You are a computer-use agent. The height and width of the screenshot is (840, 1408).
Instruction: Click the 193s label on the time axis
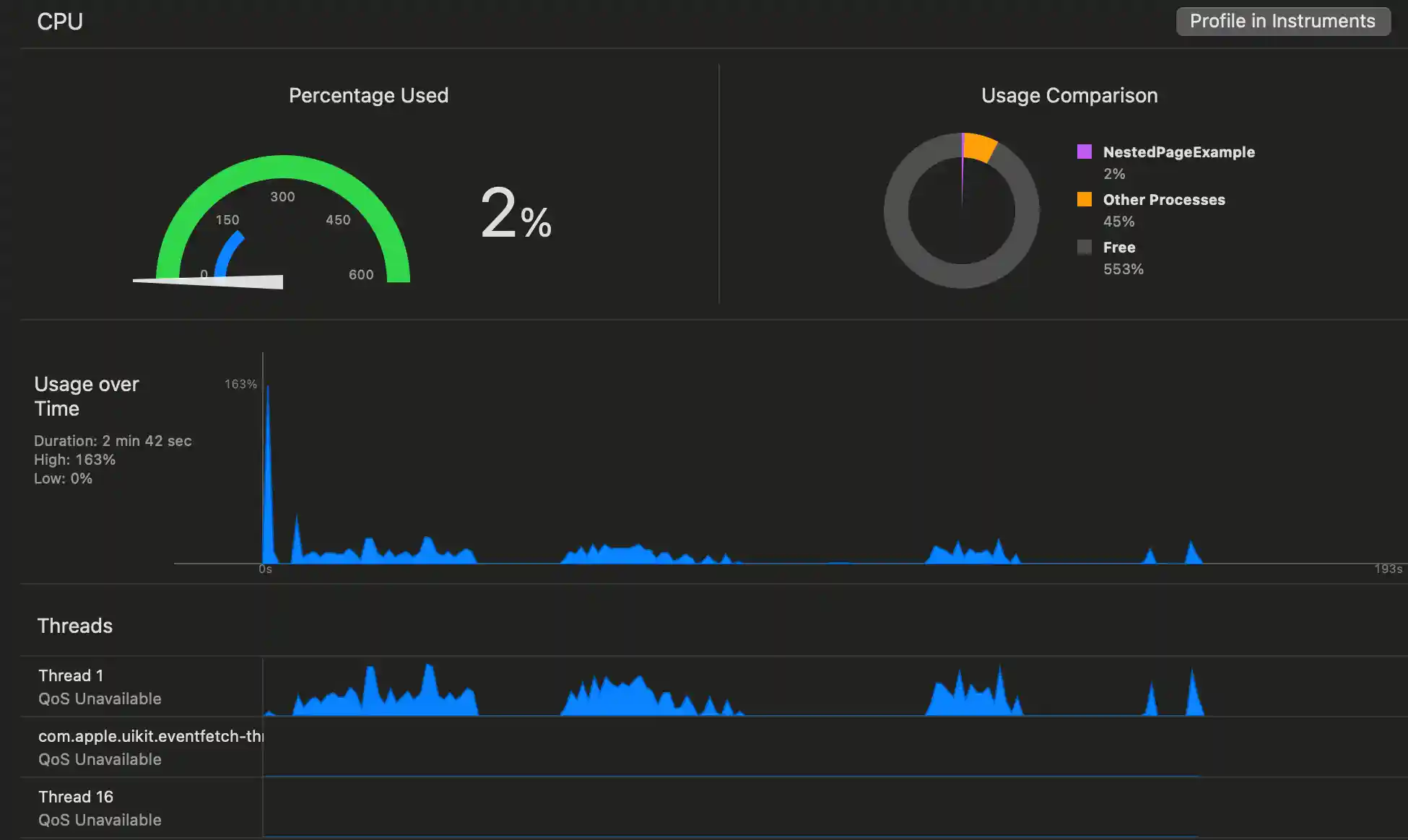pyautogui.click(x=1388, y=569)
